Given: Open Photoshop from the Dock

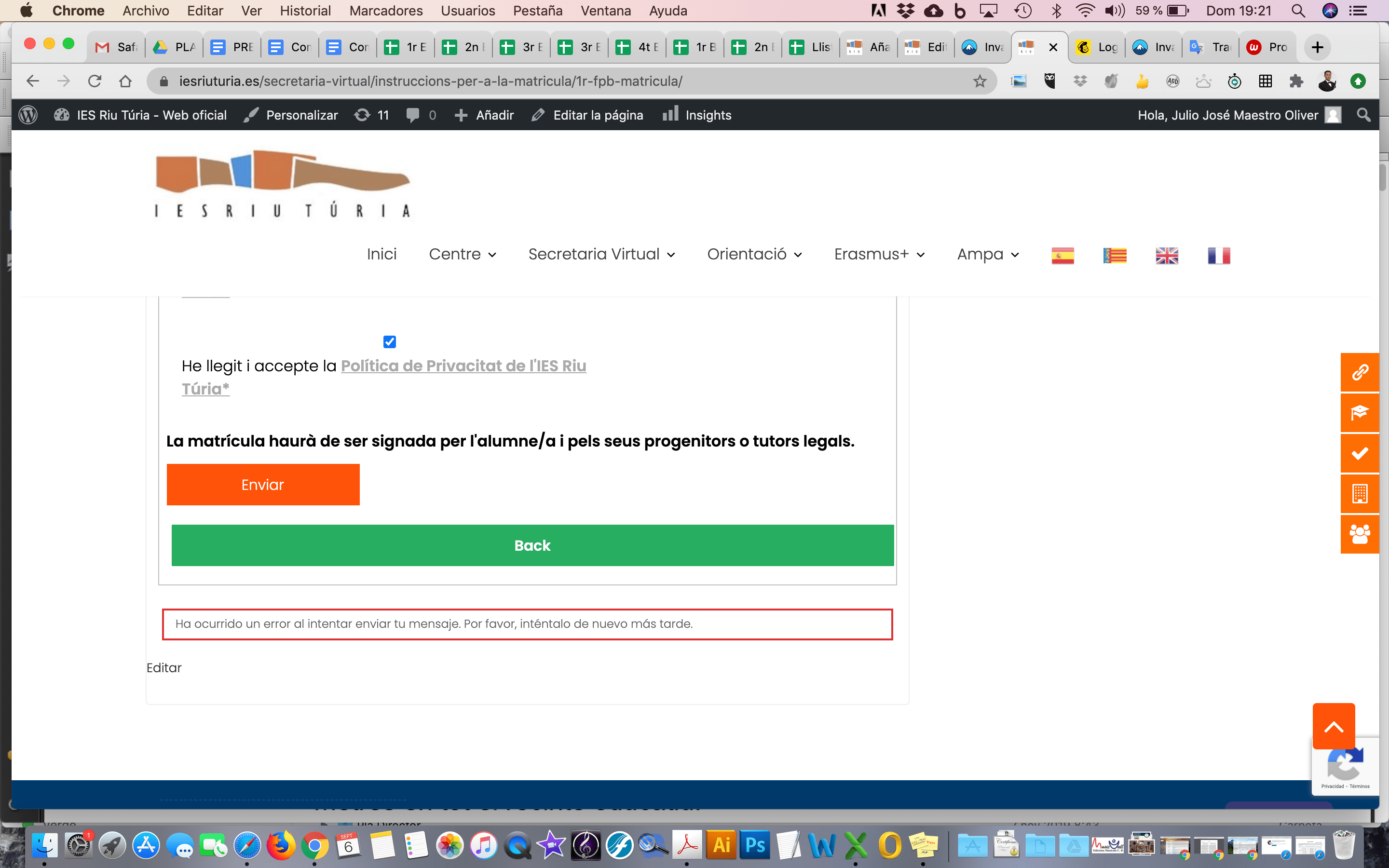Looking at the screenshot, I should click(x=755, y=845).
